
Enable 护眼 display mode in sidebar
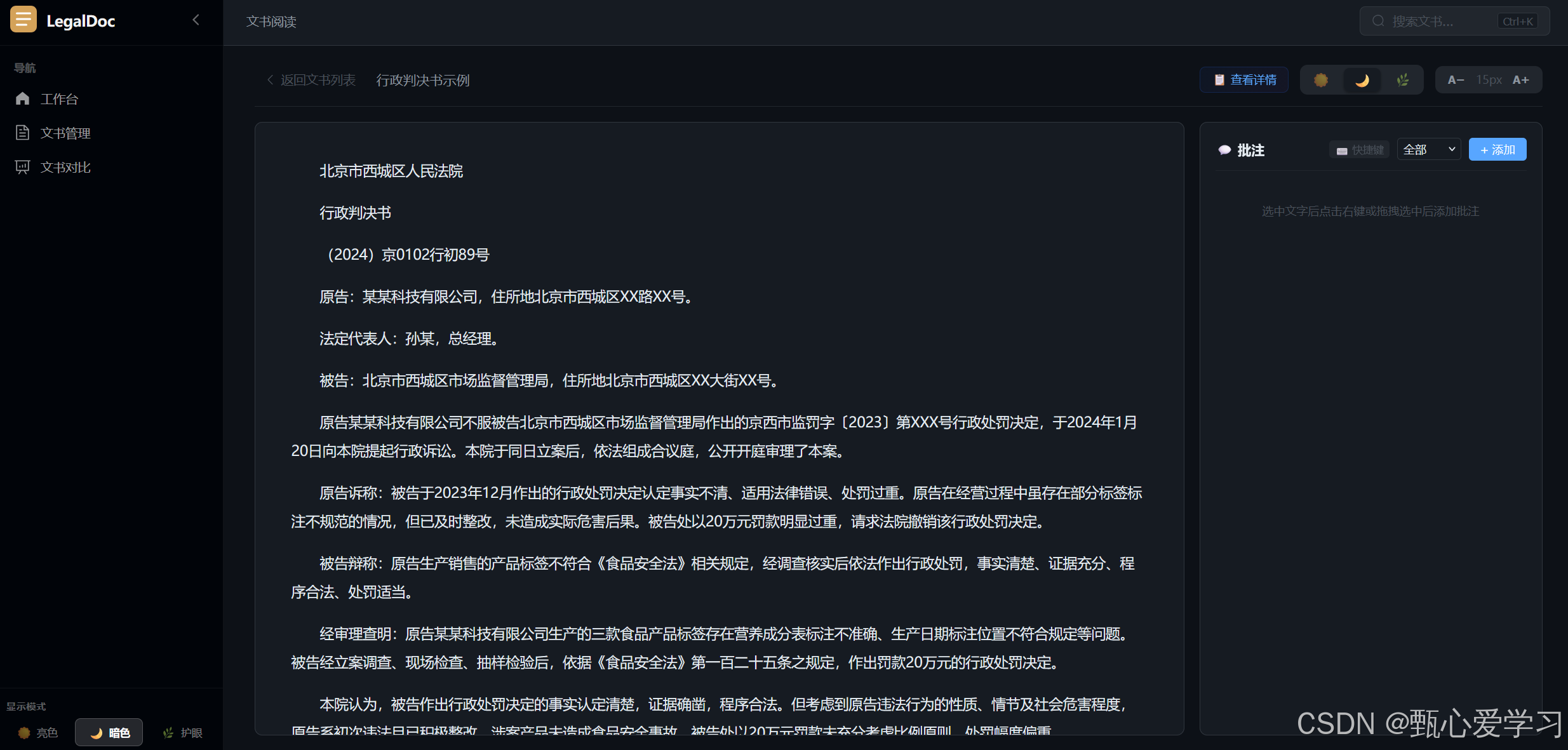[183, 733]
